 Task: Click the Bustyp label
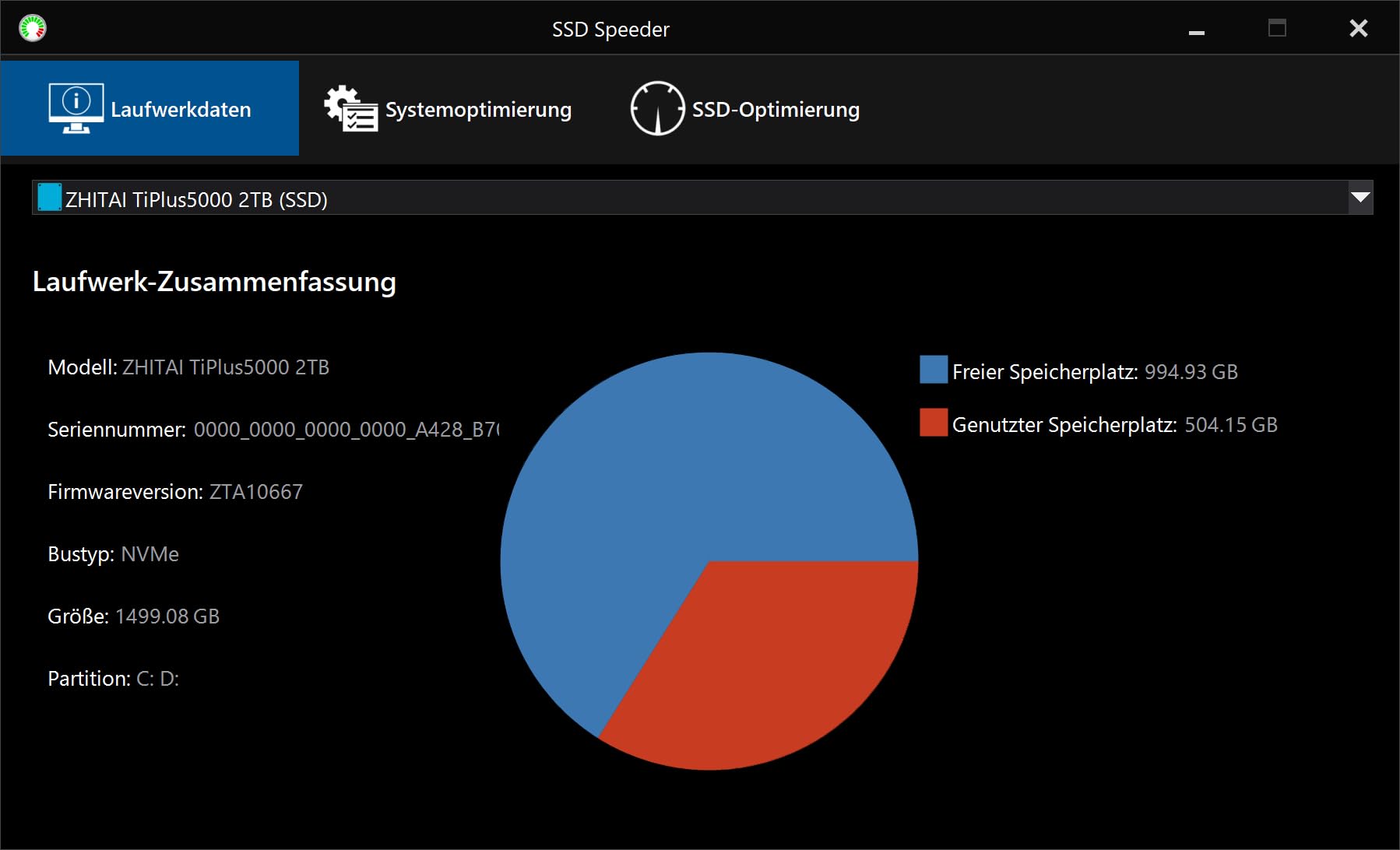[x=82, y=554]
